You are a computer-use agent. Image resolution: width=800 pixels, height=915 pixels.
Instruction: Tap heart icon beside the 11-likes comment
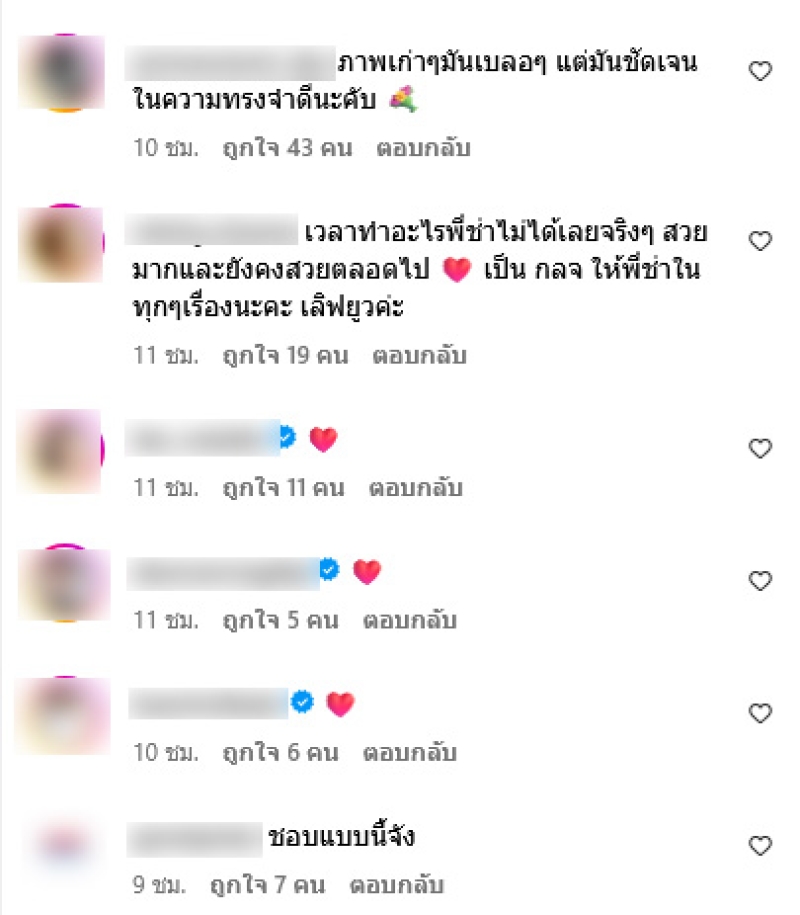[760, 448]
